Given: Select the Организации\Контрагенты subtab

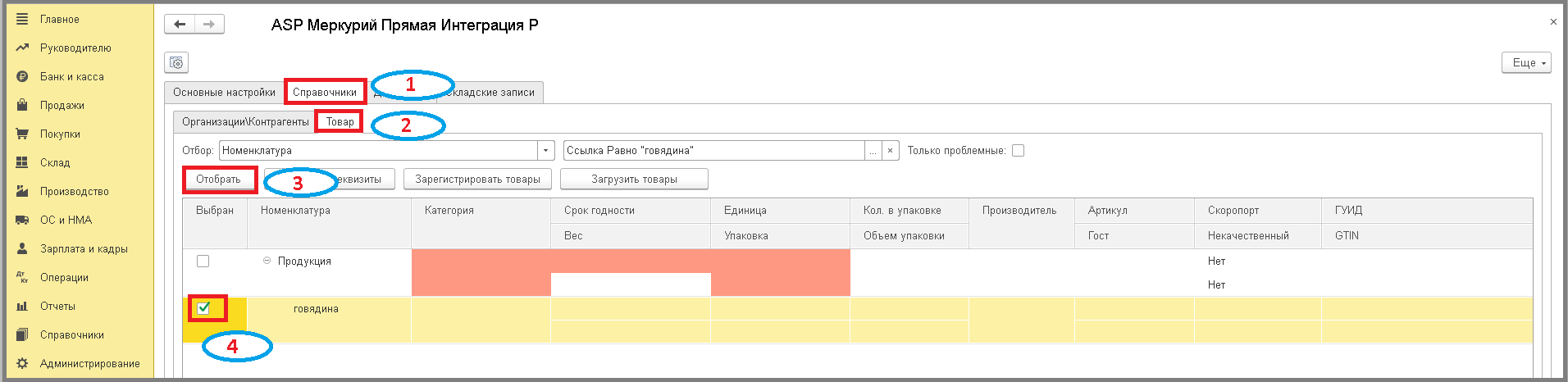Looking at the screenshot, I should pyautogui.click(x=245, y=121).
